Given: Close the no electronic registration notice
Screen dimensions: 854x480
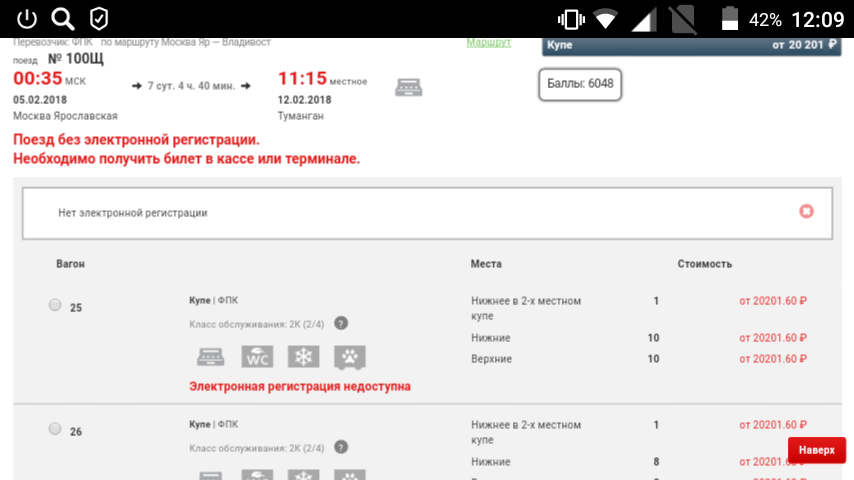Looking at the screenshot, I should click(806, 211).
